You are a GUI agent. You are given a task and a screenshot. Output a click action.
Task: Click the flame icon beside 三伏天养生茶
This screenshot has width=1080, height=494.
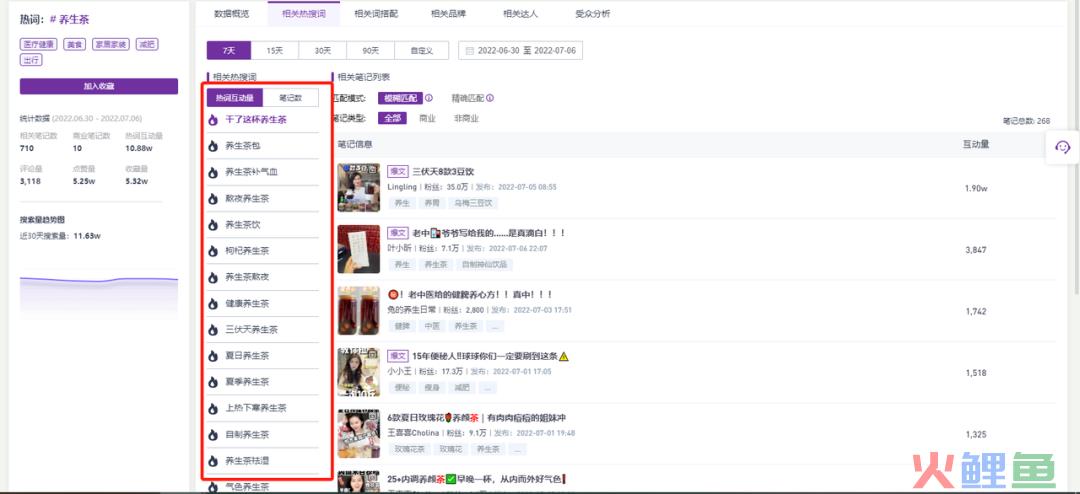click(x=213, y=330)
